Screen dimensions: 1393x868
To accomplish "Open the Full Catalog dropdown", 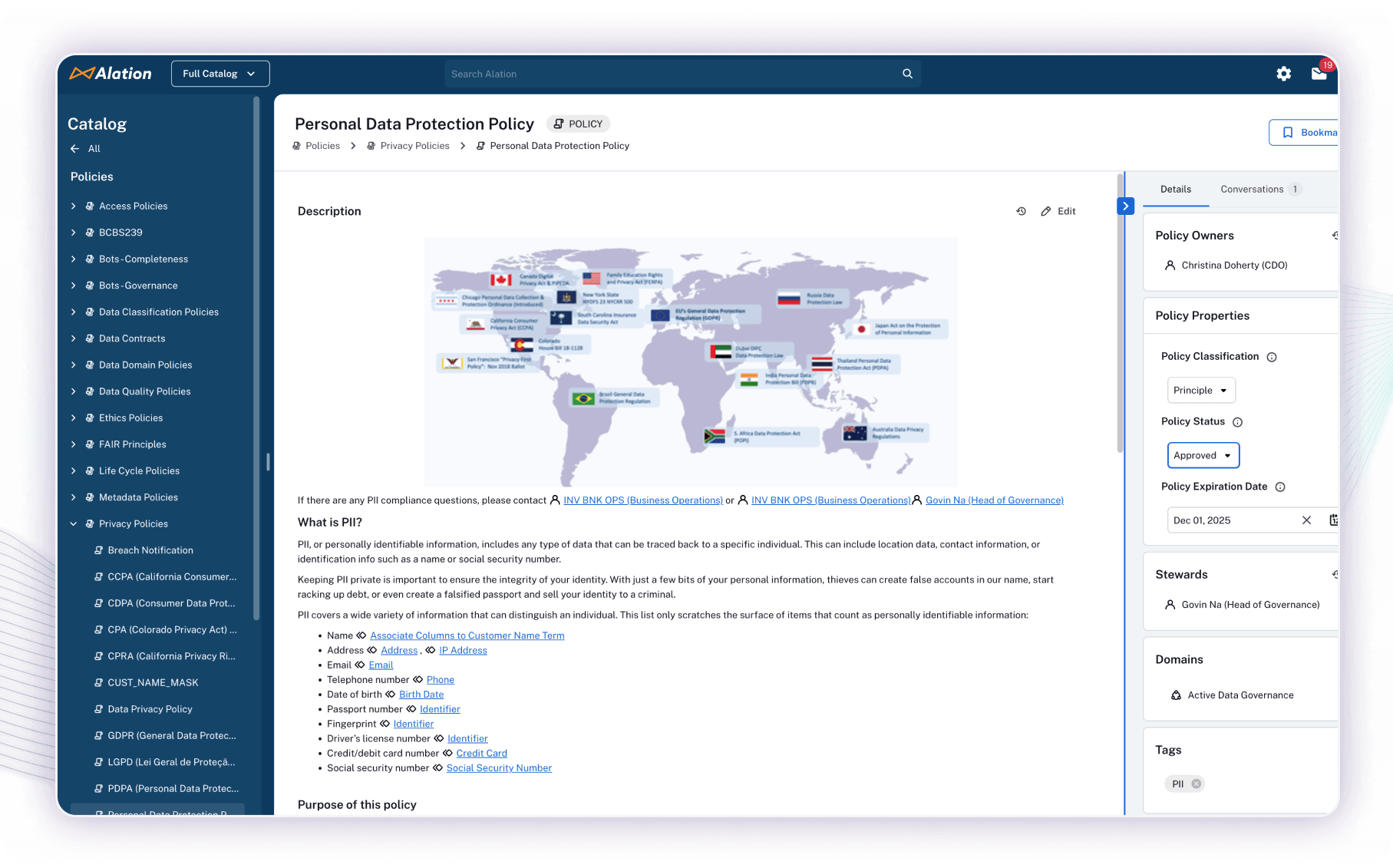I will tap(220, 74).
